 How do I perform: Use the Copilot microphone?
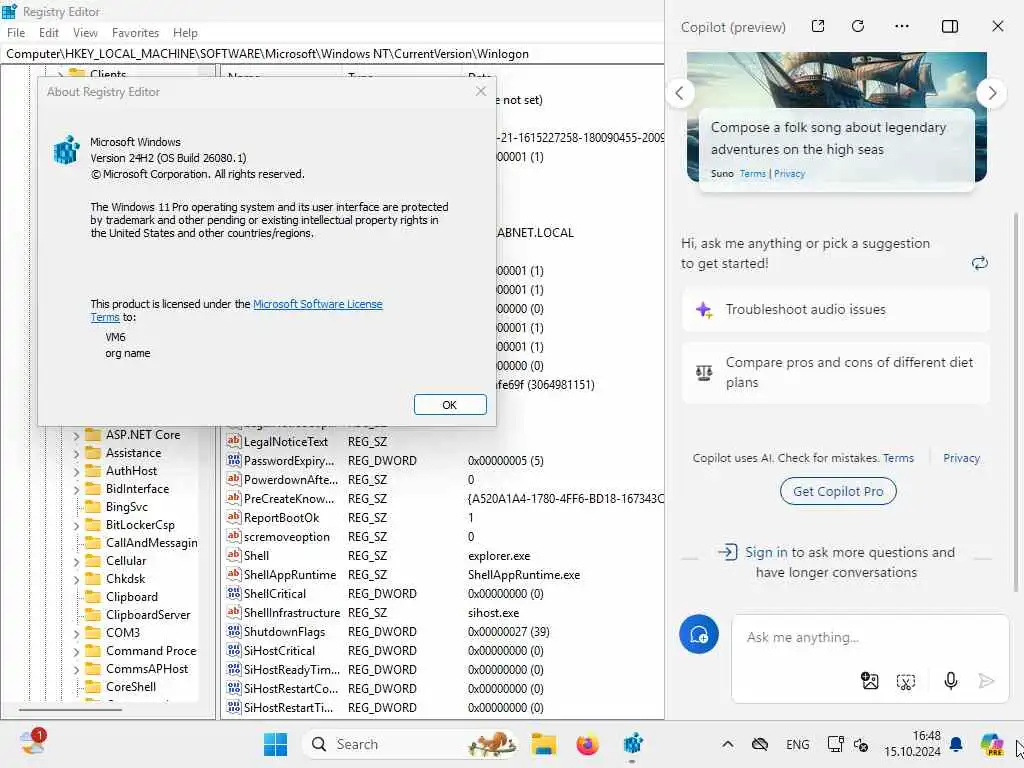click(950, 681)
